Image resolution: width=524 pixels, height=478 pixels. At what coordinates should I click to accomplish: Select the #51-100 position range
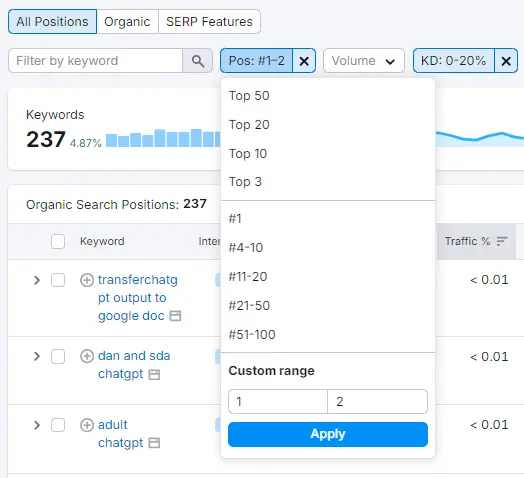click(328, 335)
